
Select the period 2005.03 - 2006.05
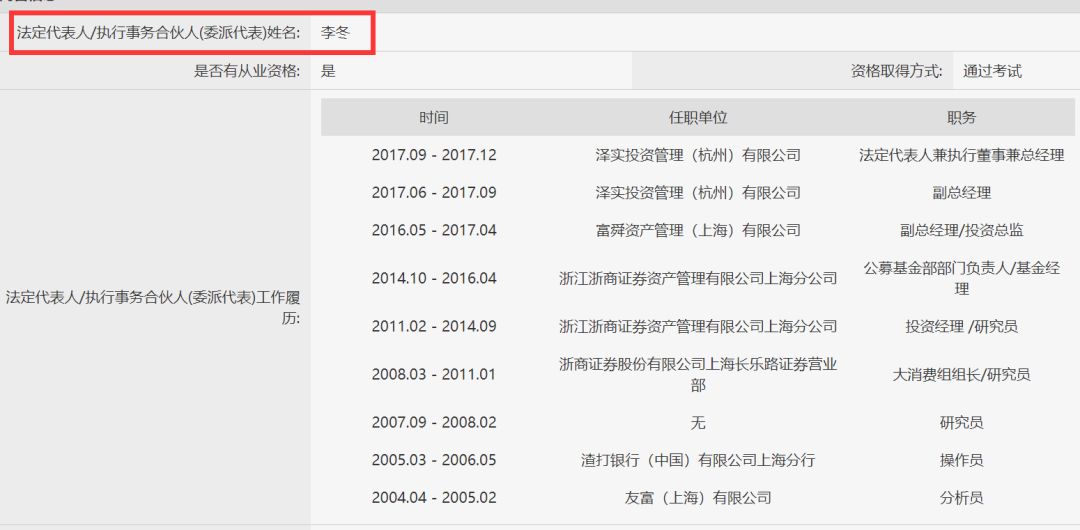pos(434,460)
